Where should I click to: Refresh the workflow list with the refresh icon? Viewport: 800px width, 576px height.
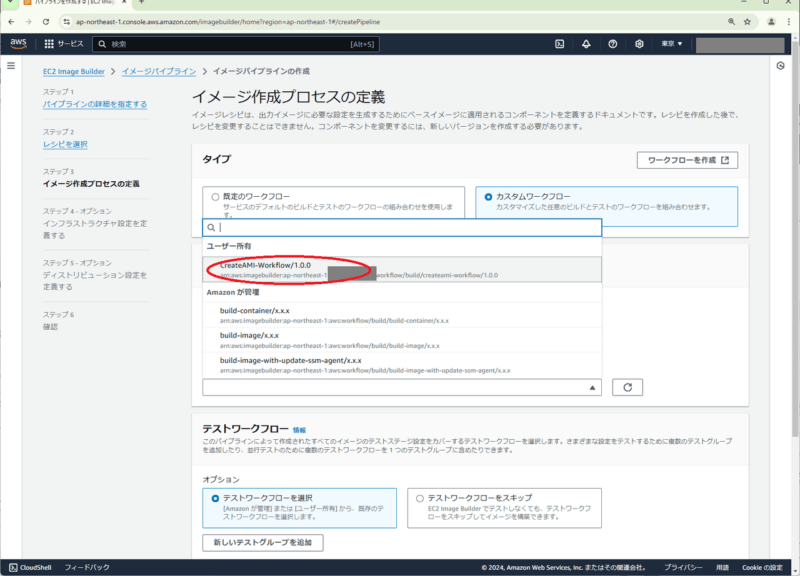coord(628,387)
